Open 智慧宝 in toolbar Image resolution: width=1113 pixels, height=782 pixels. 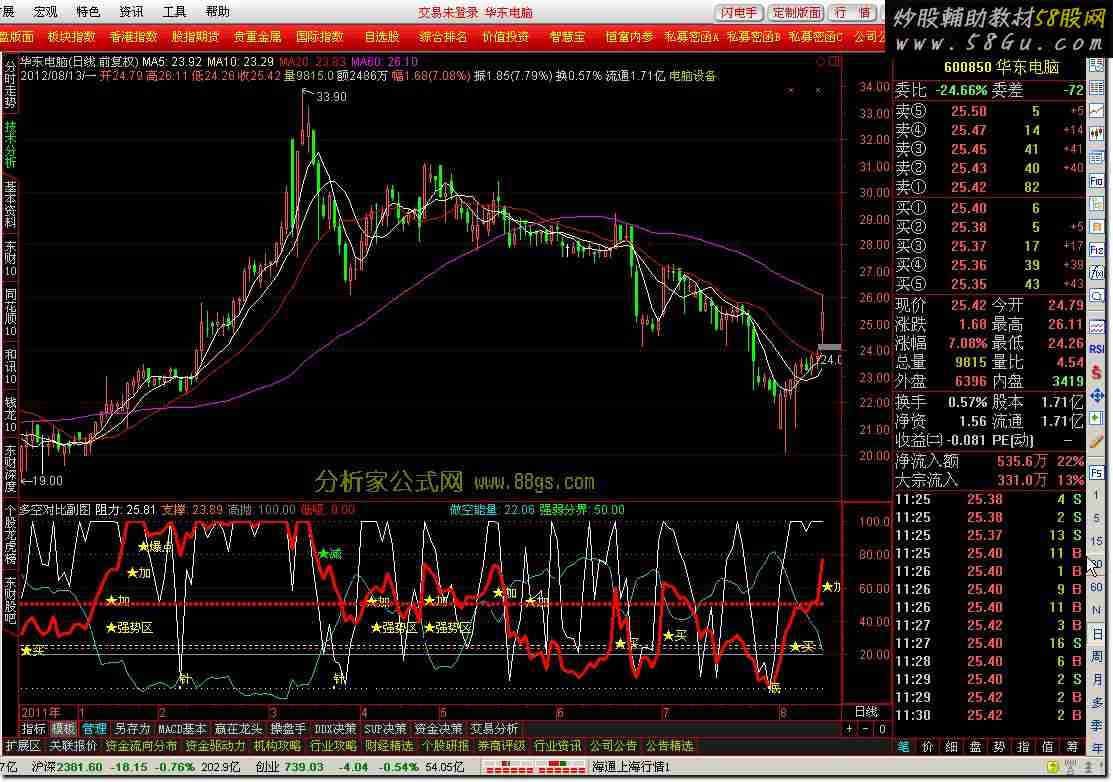[x=567, y=37]
